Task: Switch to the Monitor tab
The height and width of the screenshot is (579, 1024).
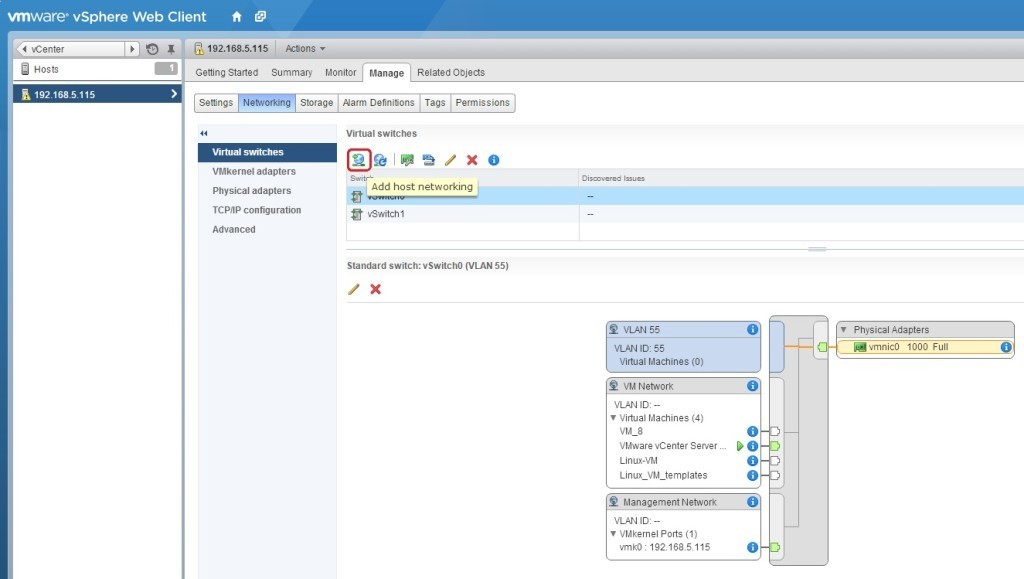Action: pos(340,72)
